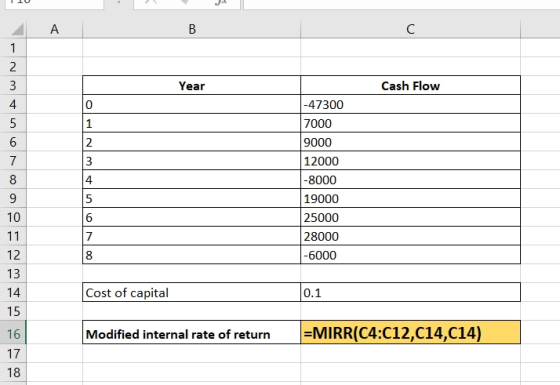Click the Year header cell
Image resolution: width=560 pixels, height=385 pixels.
pyautogui.click(x=191, y=85)
